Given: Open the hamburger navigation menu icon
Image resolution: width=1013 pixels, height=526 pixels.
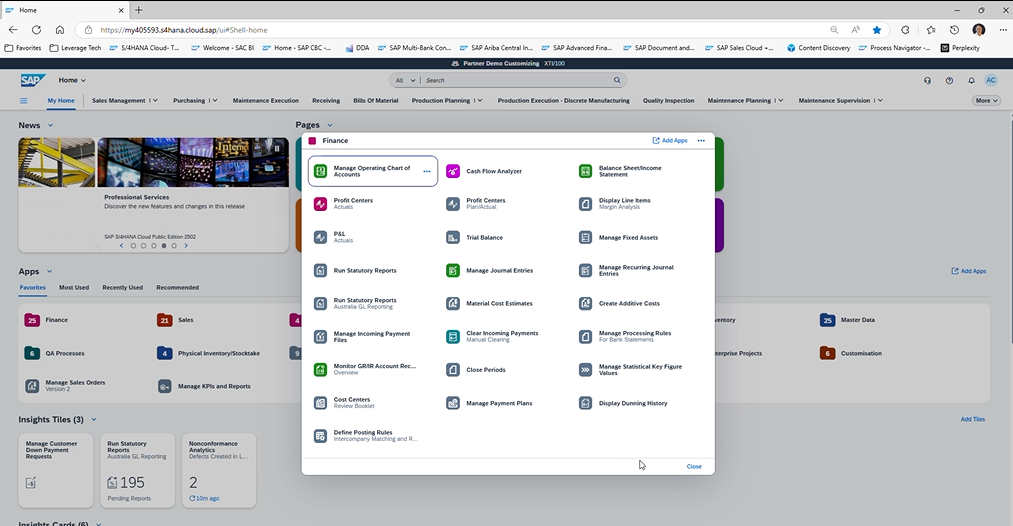Looking at the screenshot, I should pyautogui.click(x=24, y=101).
